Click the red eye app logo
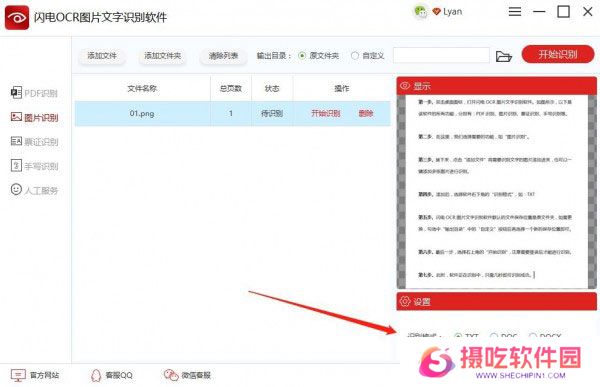The width and height of the screenshot is (600, 387). 17,17
